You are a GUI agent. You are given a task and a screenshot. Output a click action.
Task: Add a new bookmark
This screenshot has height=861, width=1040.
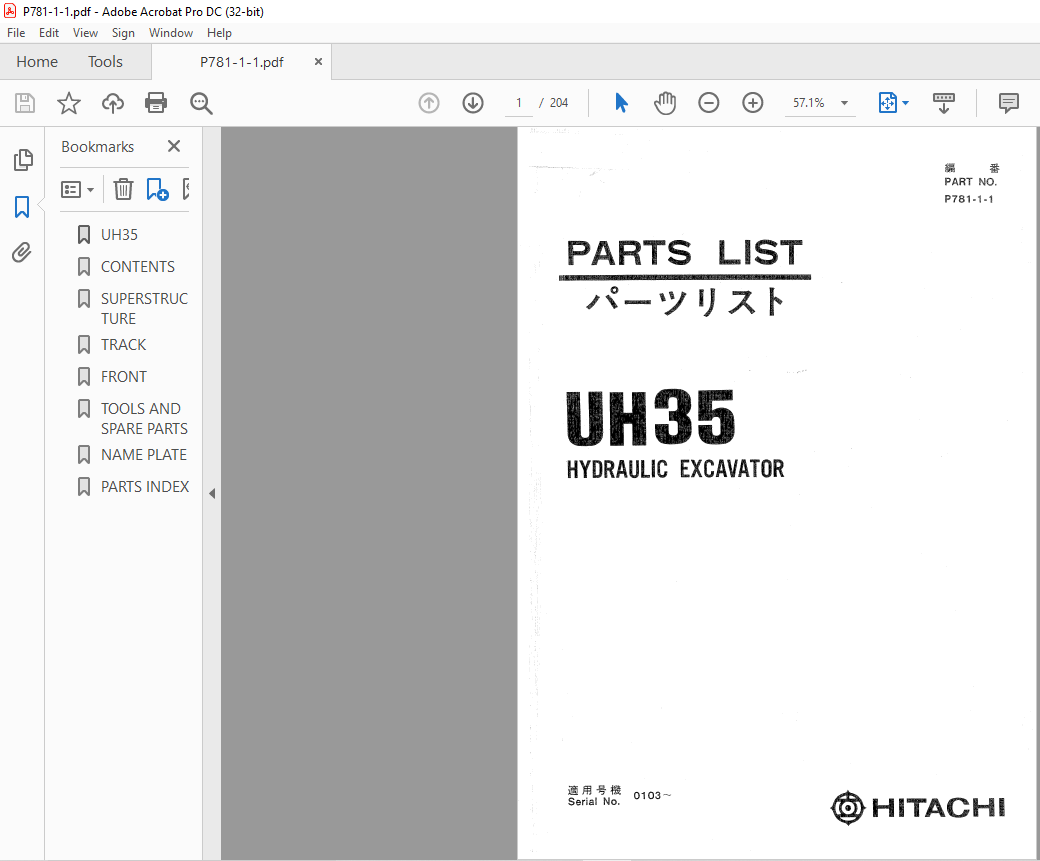(x=157, y=189)
